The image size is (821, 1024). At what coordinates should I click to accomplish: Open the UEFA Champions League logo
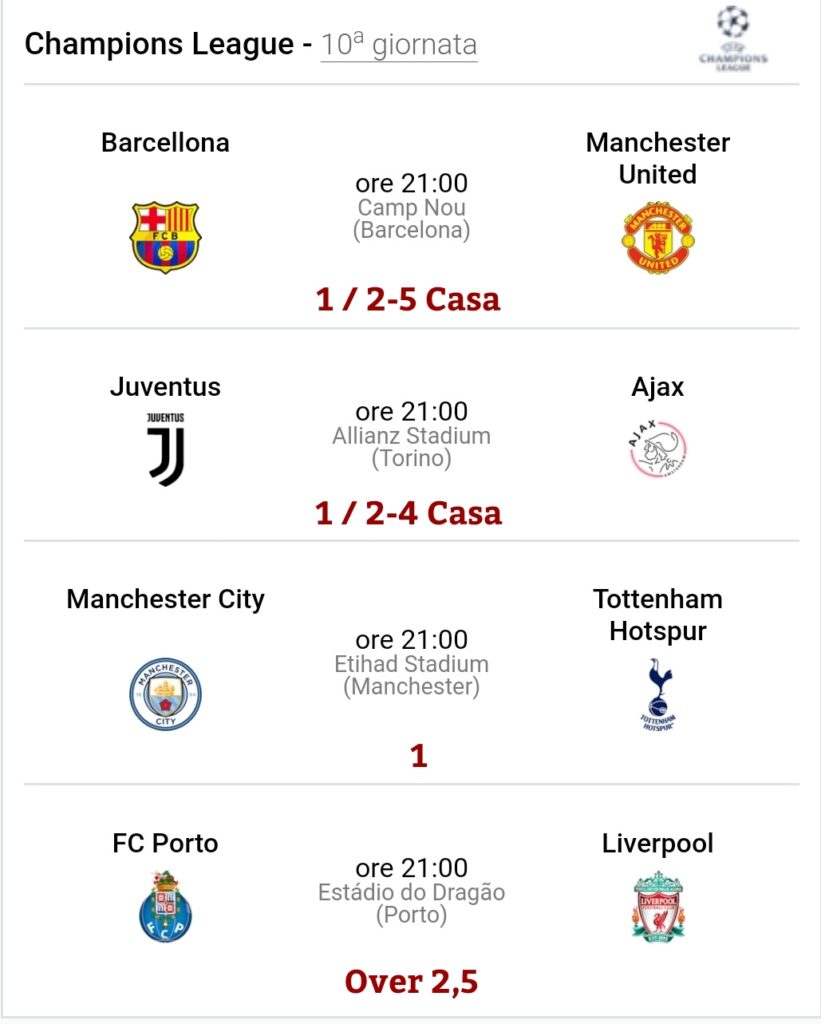[x=733, y=39]
